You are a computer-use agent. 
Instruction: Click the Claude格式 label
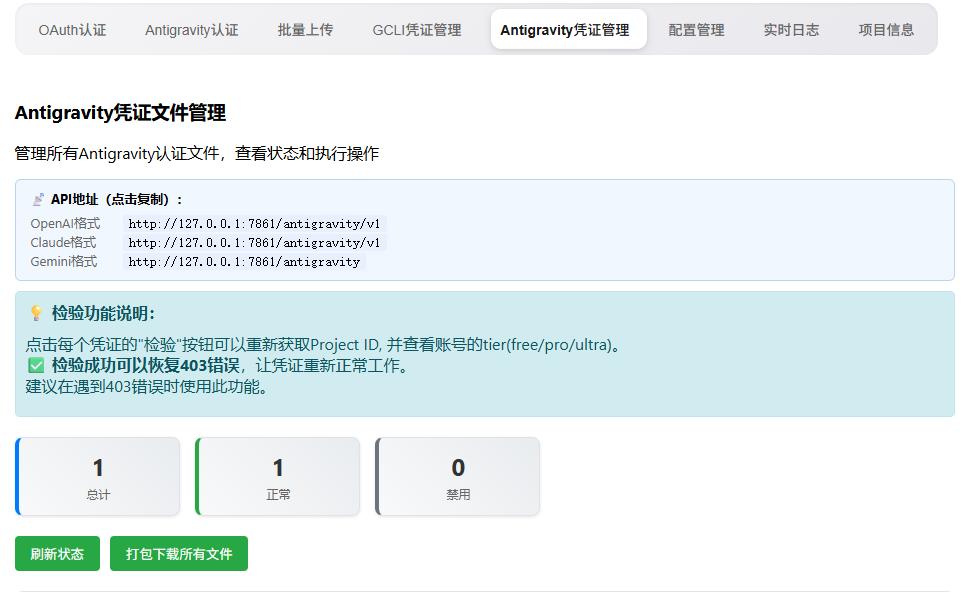(x=63, y=243)
